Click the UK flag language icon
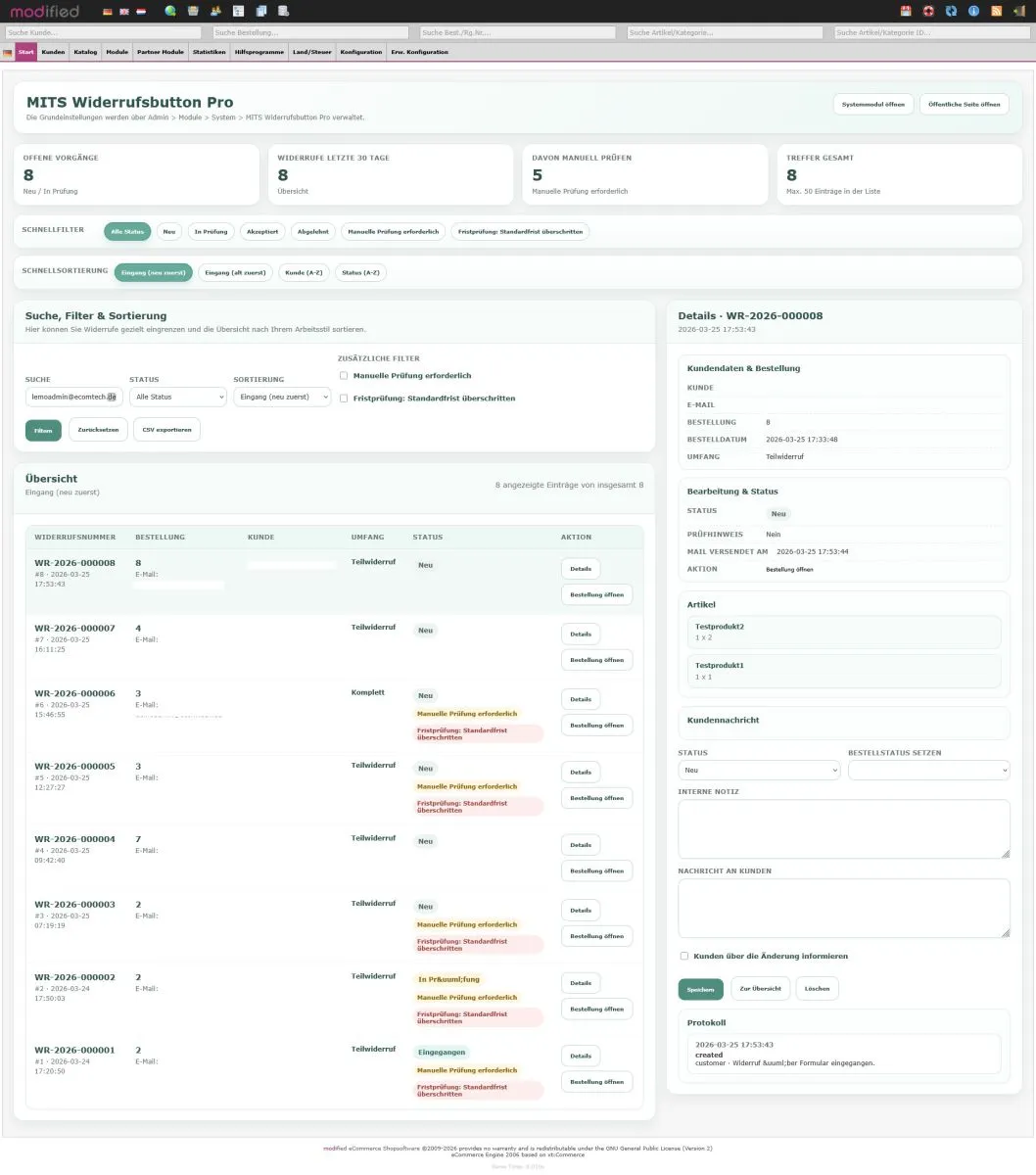Viewport: 1036px width, 1175px height. point(124,12)
